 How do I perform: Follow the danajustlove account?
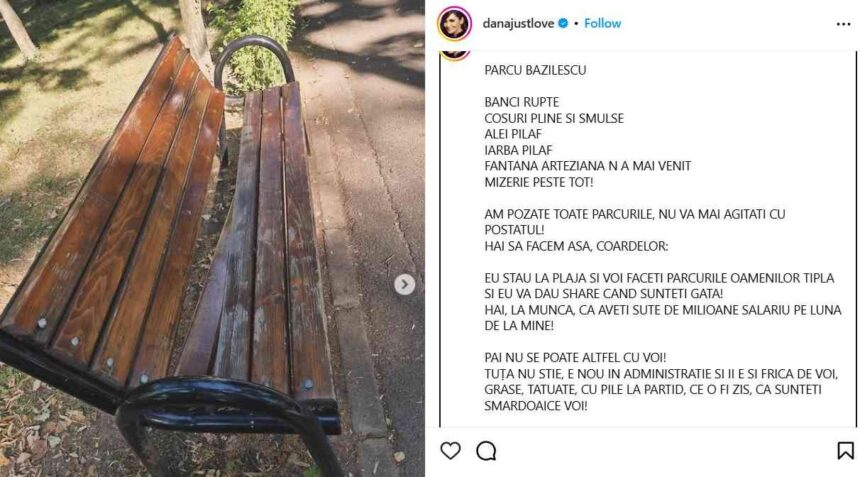click(x=602, y=24)
